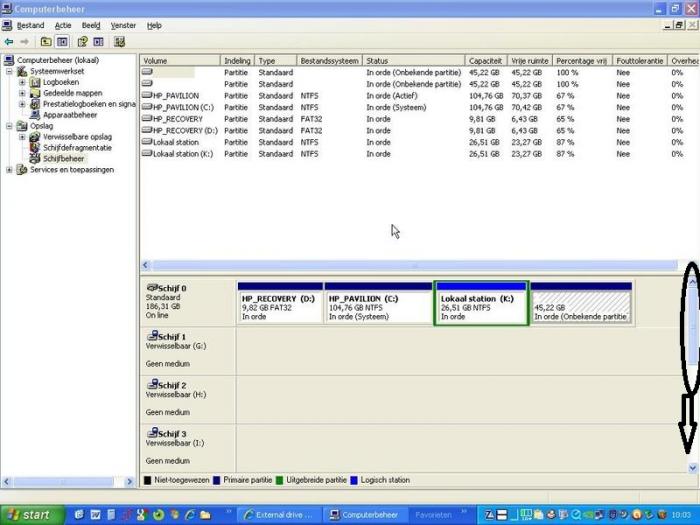
Task: Click the chevron right of Favorieten toolbar
Action: 463,511
